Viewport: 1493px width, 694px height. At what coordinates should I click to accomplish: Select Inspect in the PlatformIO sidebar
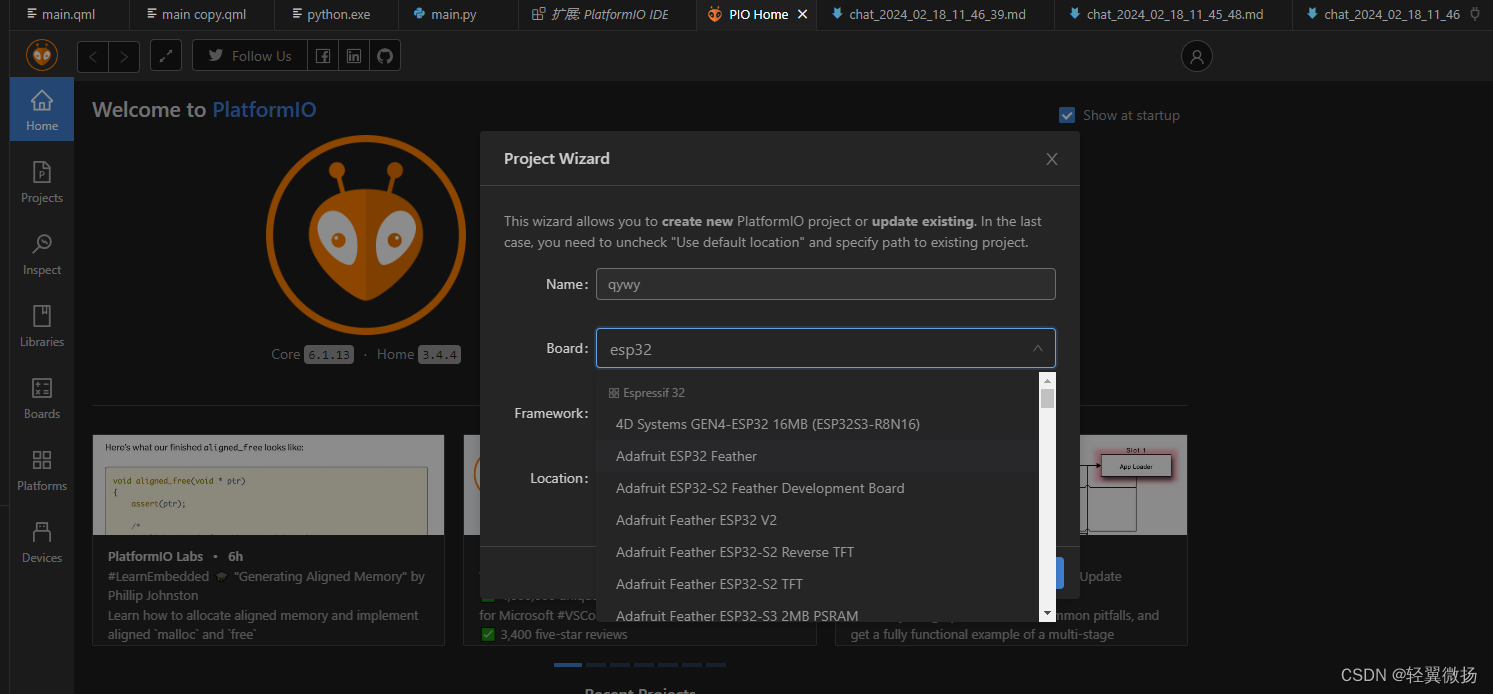click(41, 254)
